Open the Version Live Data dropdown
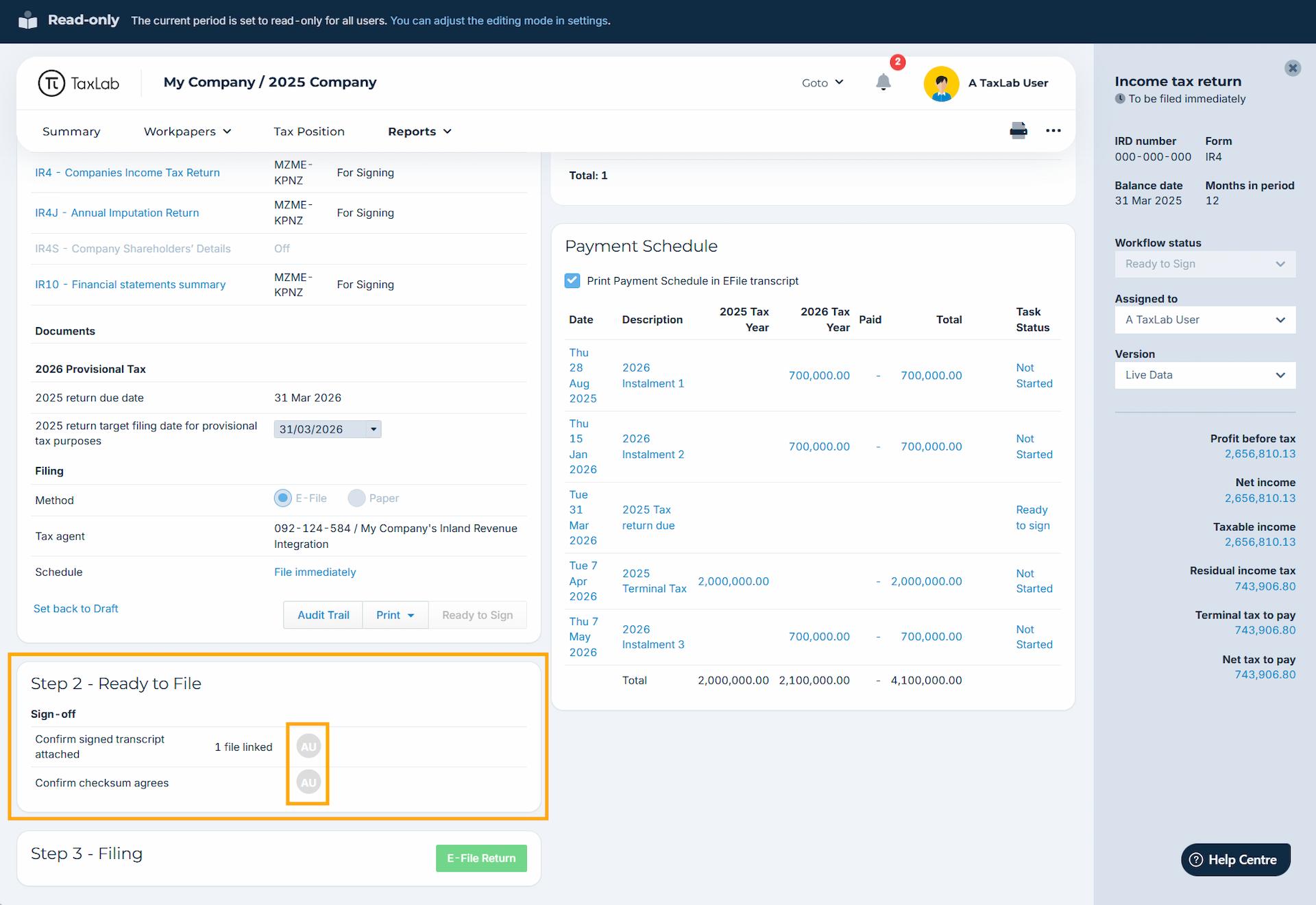 click(x=1205, y=375)
